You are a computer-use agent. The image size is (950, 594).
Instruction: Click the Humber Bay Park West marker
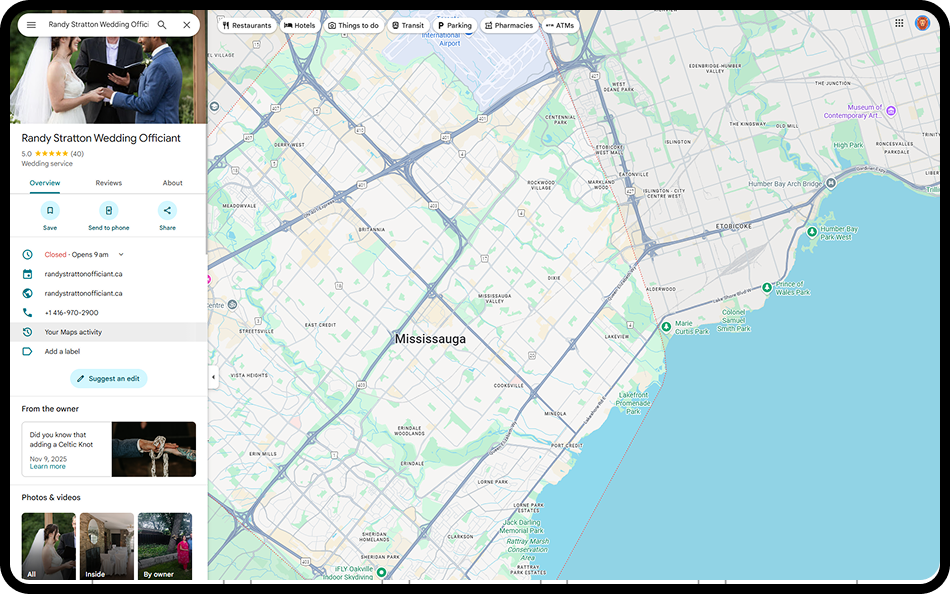(812, 232)
